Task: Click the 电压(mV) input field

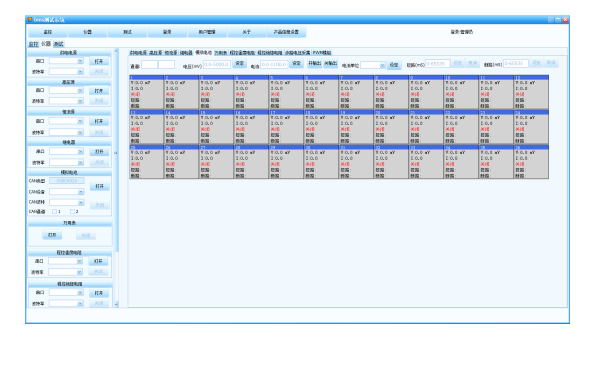Action: coord(217,64)
